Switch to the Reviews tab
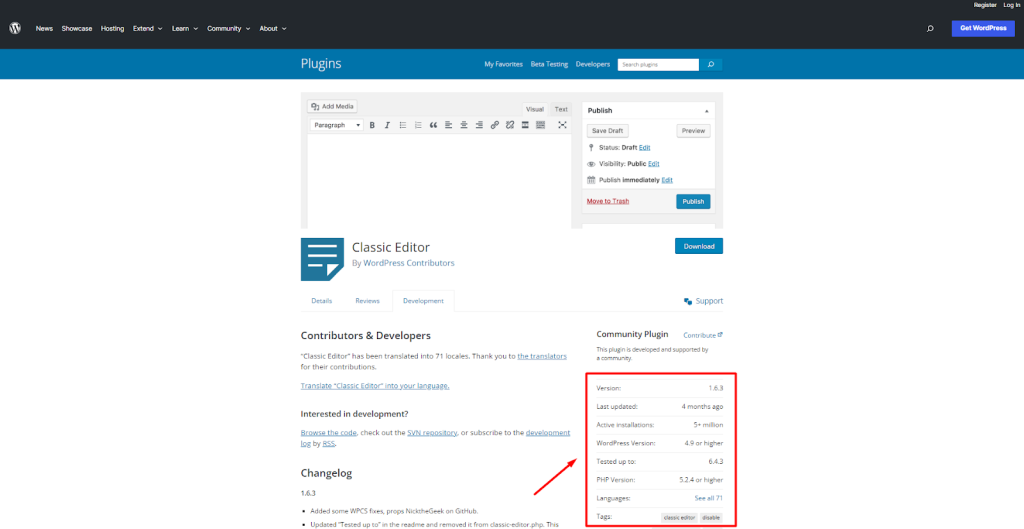 [368, 301]
